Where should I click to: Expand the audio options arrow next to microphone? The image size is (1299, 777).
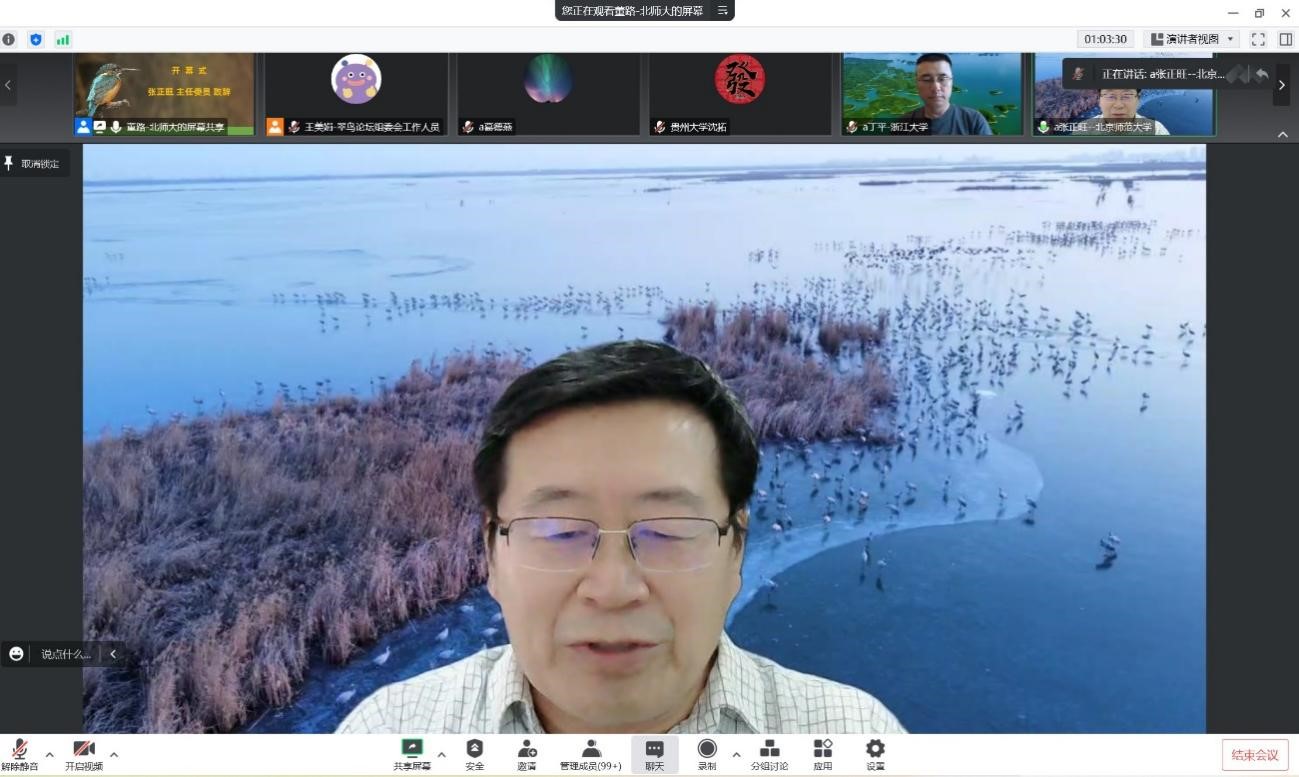coord(49,754)
